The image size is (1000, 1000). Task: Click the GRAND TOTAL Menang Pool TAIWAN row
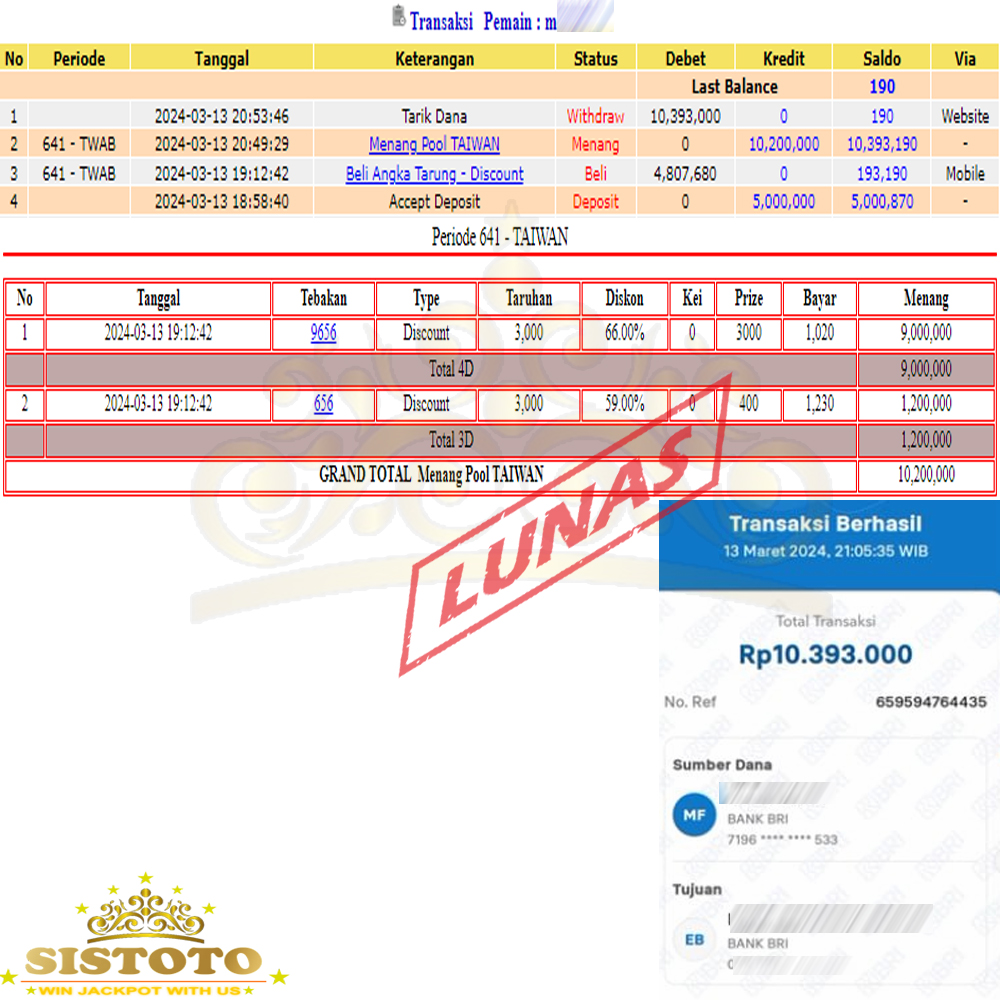point(431,475)
